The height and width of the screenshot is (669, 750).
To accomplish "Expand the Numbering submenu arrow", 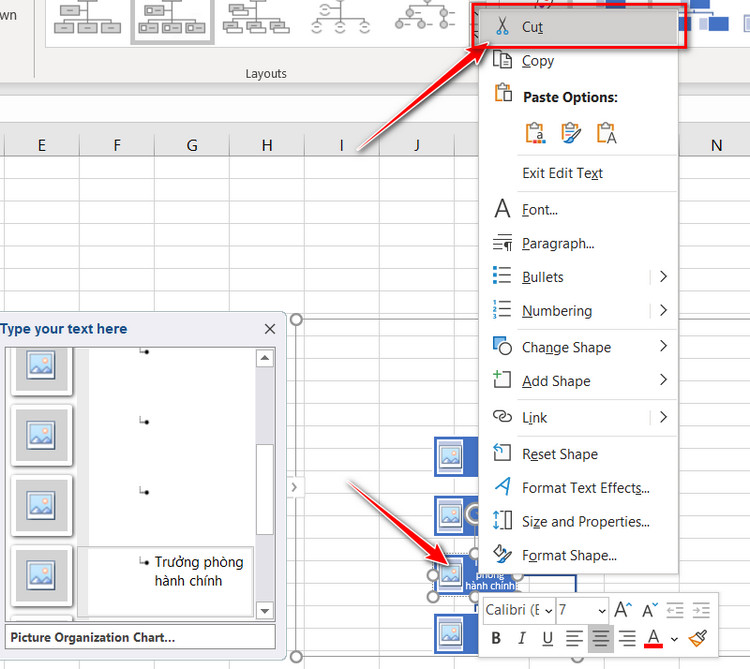I will click(x=663, y=311).
